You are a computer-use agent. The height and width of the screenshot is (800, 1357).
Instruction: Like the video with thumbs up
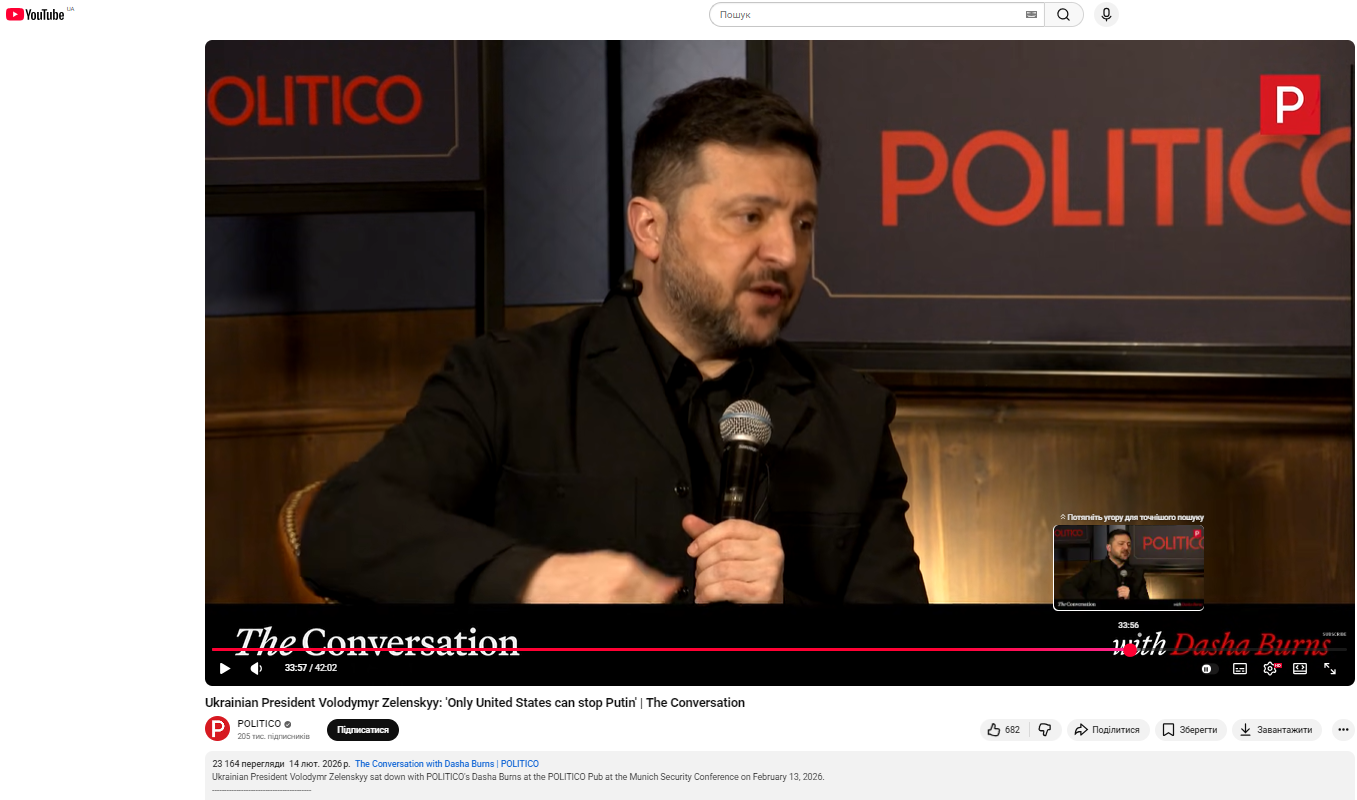click(x=1003, y=730)
